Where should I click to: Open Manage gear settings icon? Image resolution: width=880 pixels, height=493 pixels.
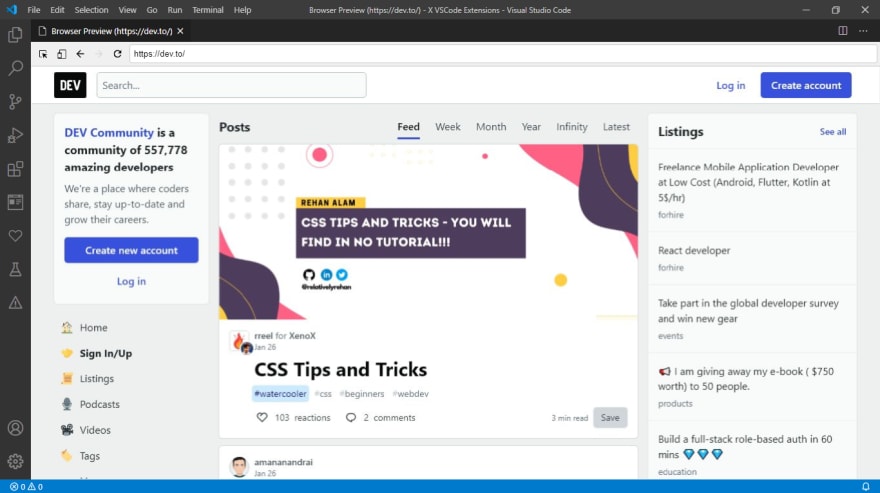click(15, 462)
